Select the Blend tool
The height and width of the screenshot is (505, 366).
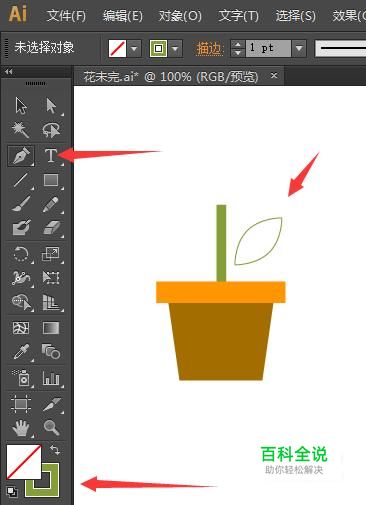[x=51, y=352]
